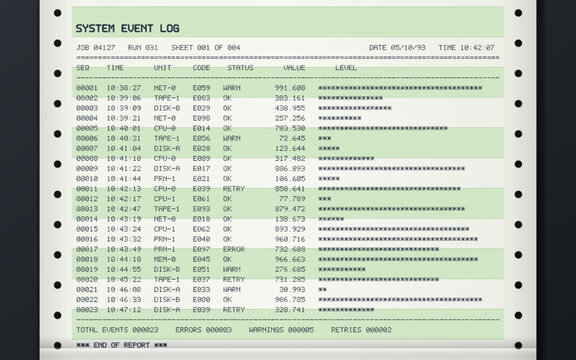Click value '30.993'
Image resolution: width=576 pixels, height=360 pixels.
(x=292, y=289)
